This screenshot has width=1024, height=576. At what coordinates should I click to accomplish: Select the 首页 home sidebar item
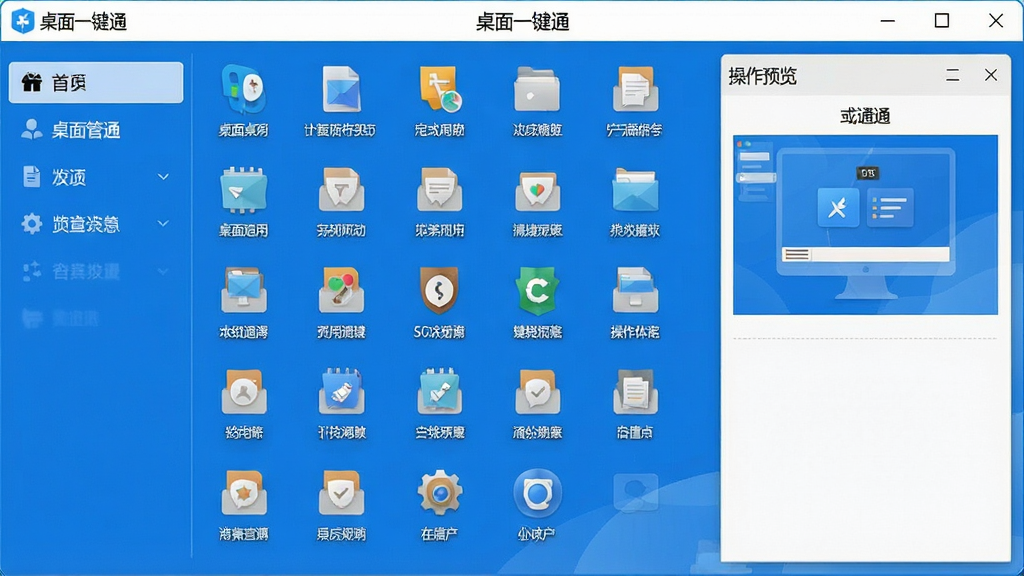pos(96,82)
